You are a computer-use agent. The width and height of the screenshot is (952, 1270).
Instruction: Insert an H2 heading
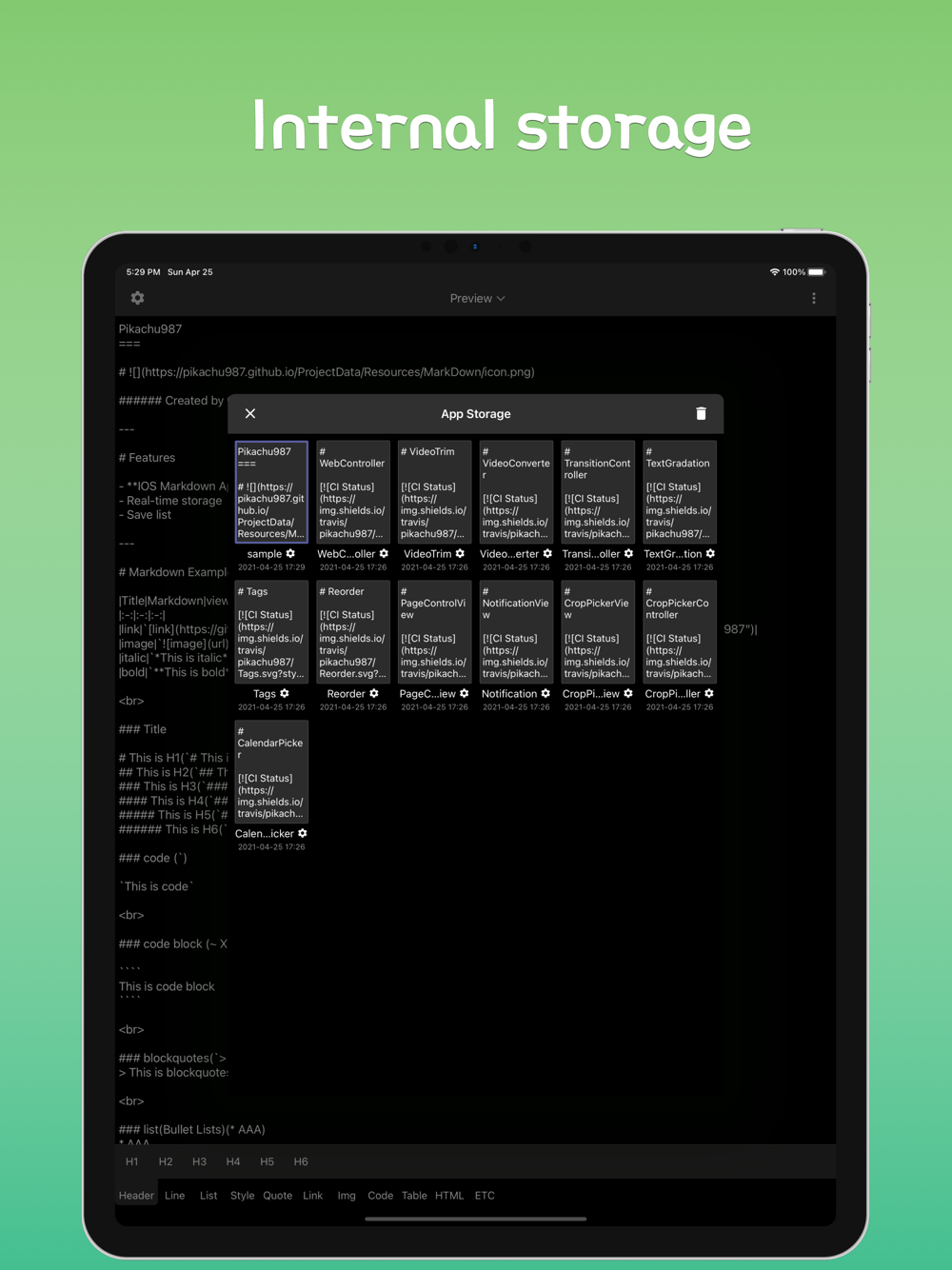(x=166, y=1161)
